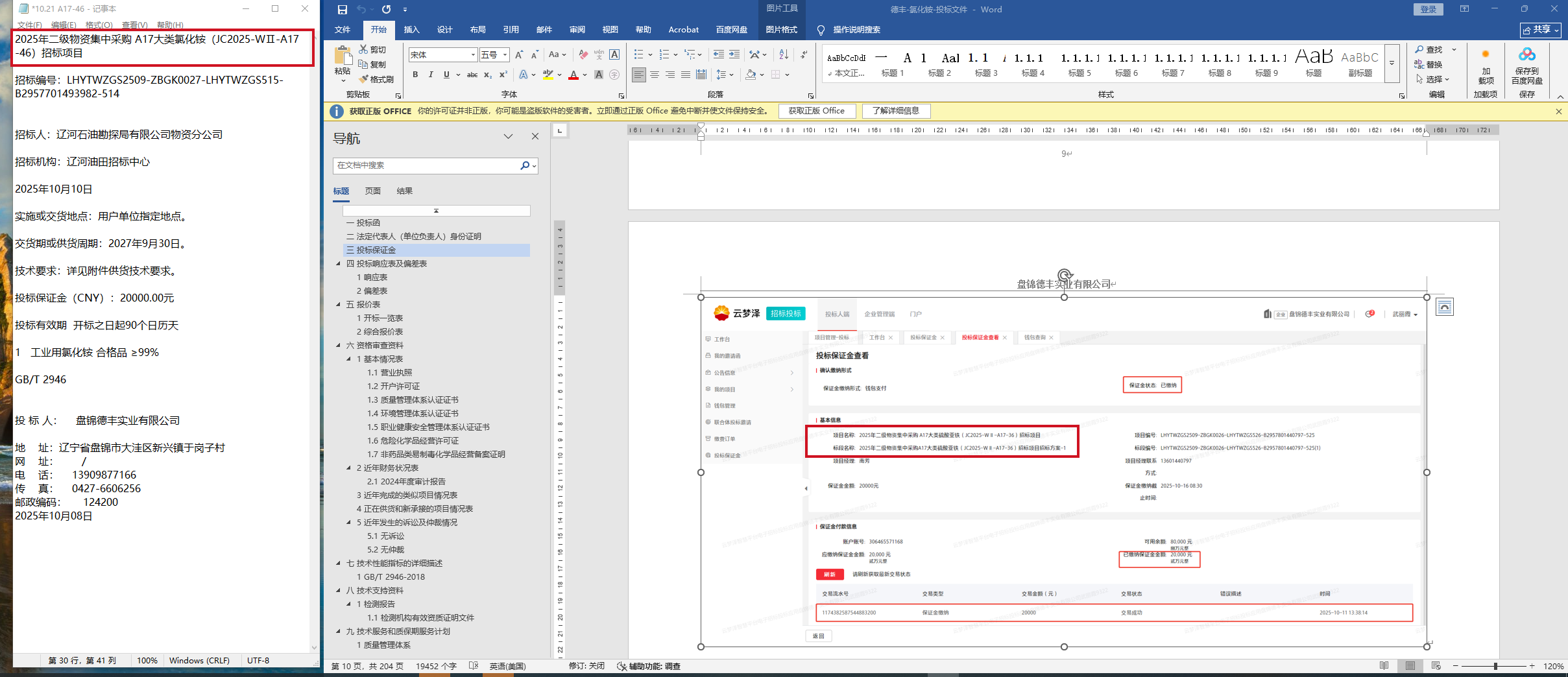The height and width of the screenshot is (677, 1568).
Task: Open the 插入 ribbon tab
Action: point(411,29)
